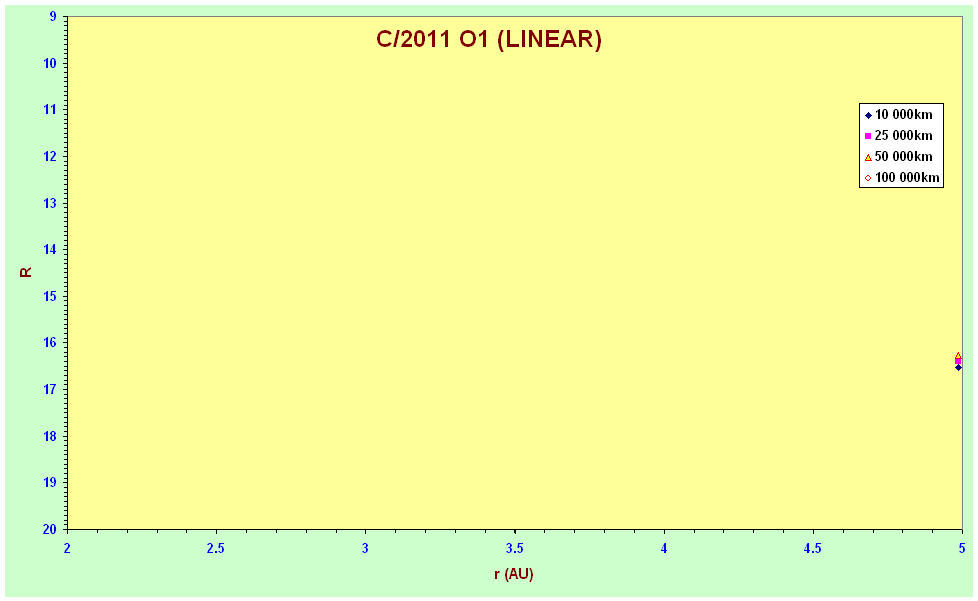Image resolution: width=978 pixels, height=601 pixels.
Task: Click y-axis label 16
Action: pyautogui.click(x=50, y=342)
